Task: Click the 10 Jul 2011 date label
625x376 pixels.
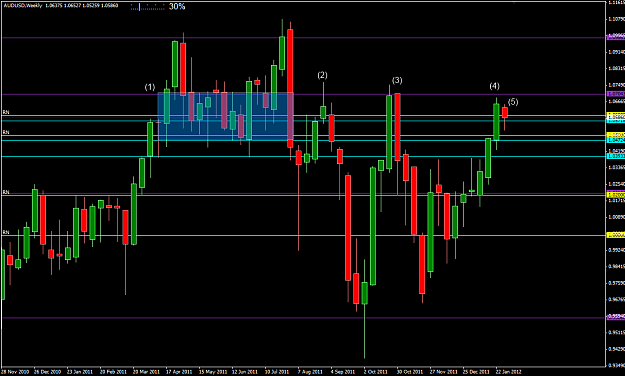Action: [277, 372]
